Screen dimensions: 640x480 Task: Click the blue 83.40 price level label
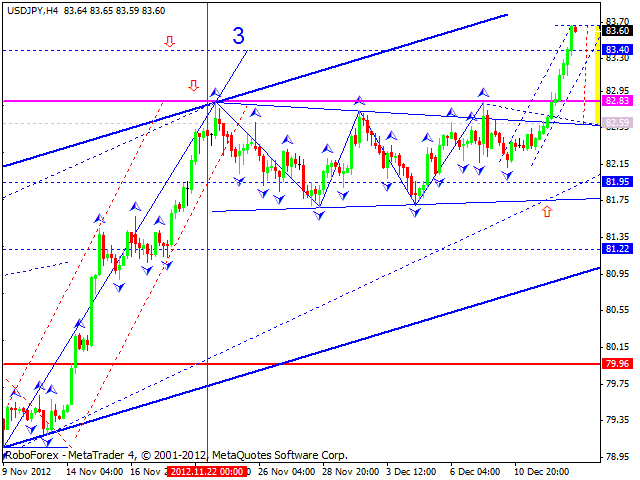coord(617,49)
